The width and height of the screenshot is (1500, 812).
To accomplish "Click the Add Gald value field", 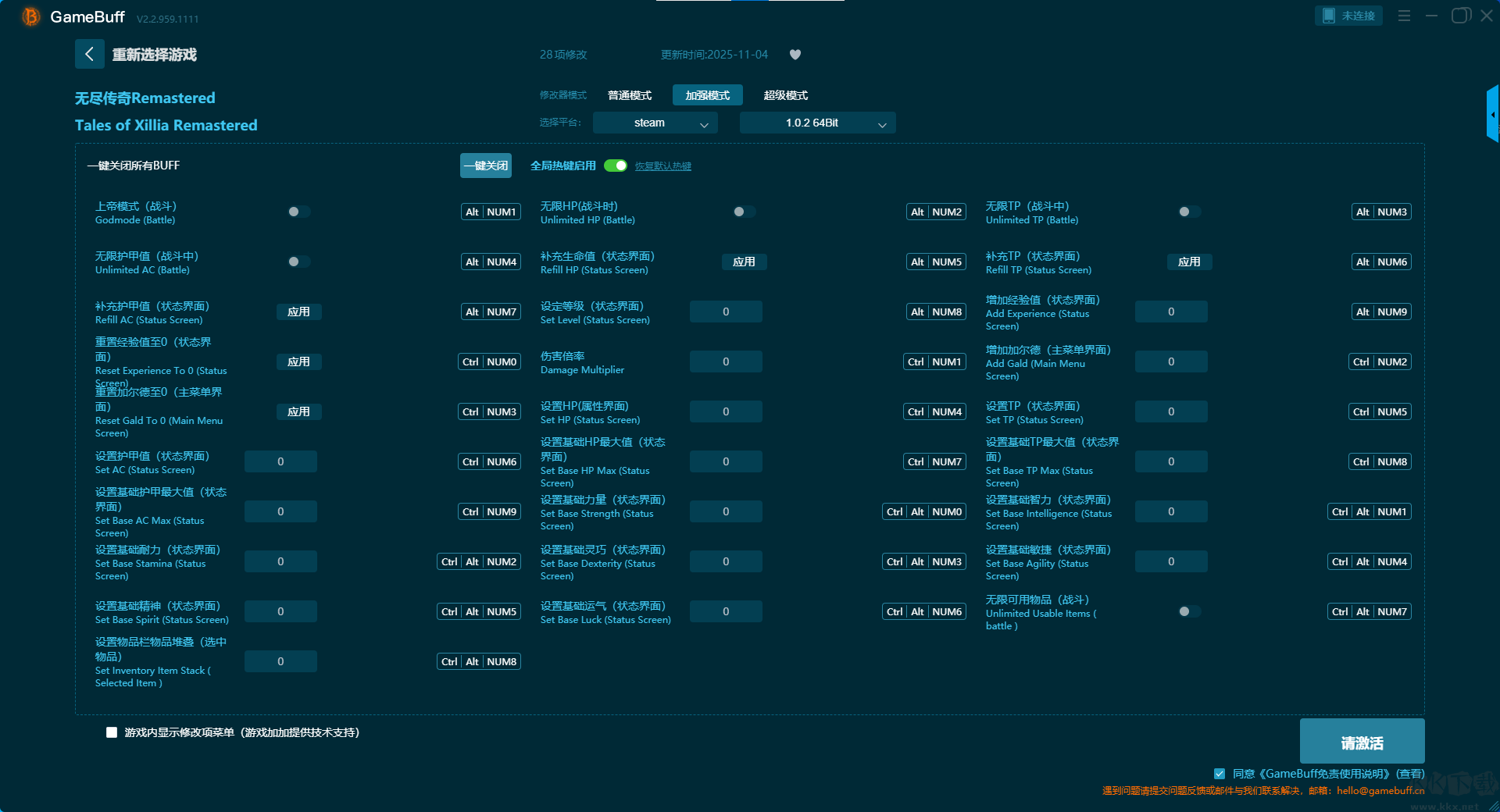I will (1171, 361).
